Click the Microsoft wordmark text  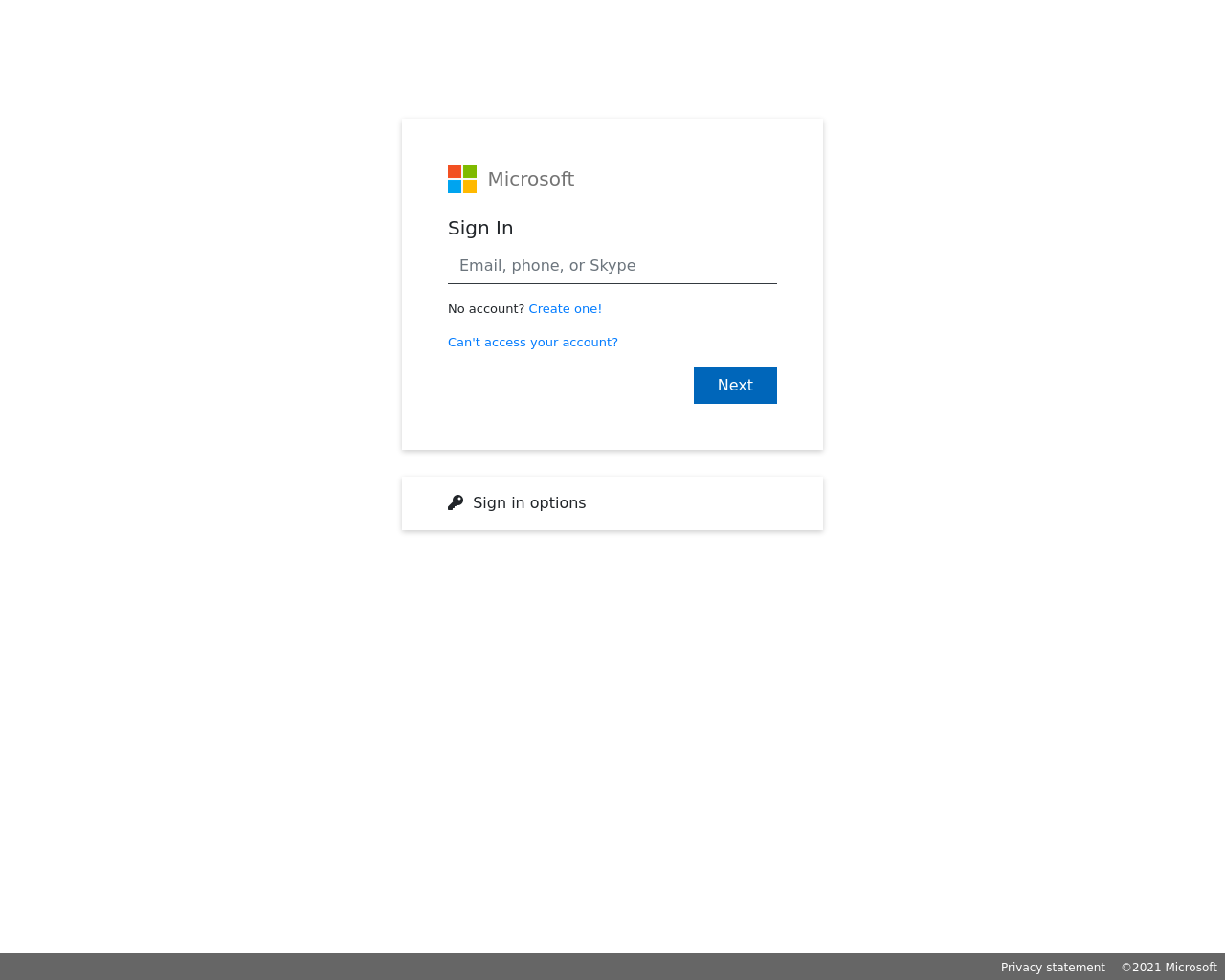pos(531,179)
